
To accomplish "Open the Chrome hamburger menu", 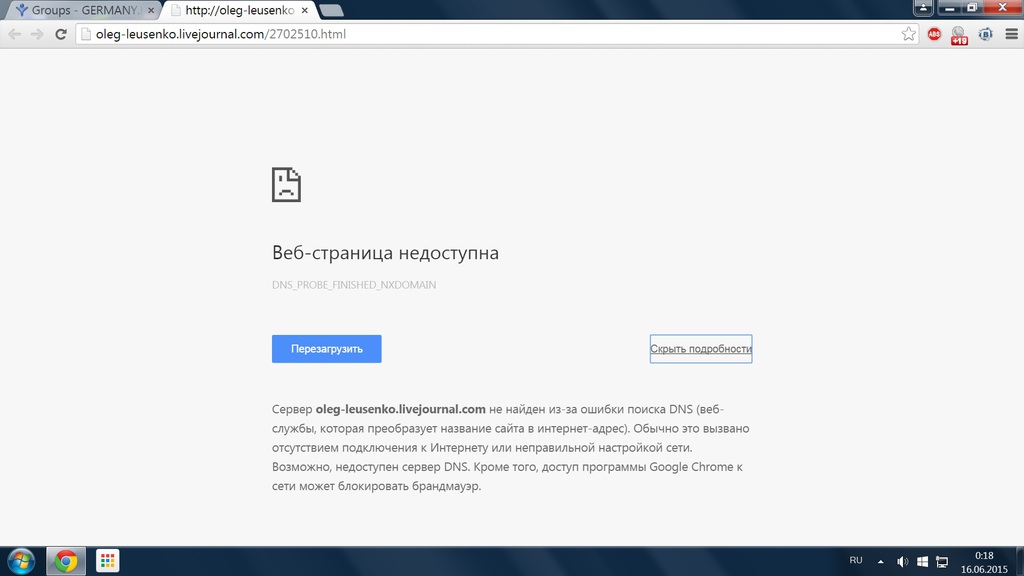I will [1012, 34].
